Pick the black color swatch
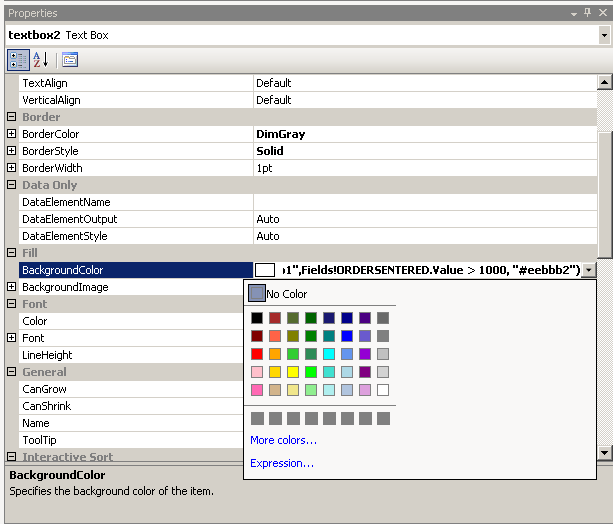The image size is (613, 524). (257, 318)
